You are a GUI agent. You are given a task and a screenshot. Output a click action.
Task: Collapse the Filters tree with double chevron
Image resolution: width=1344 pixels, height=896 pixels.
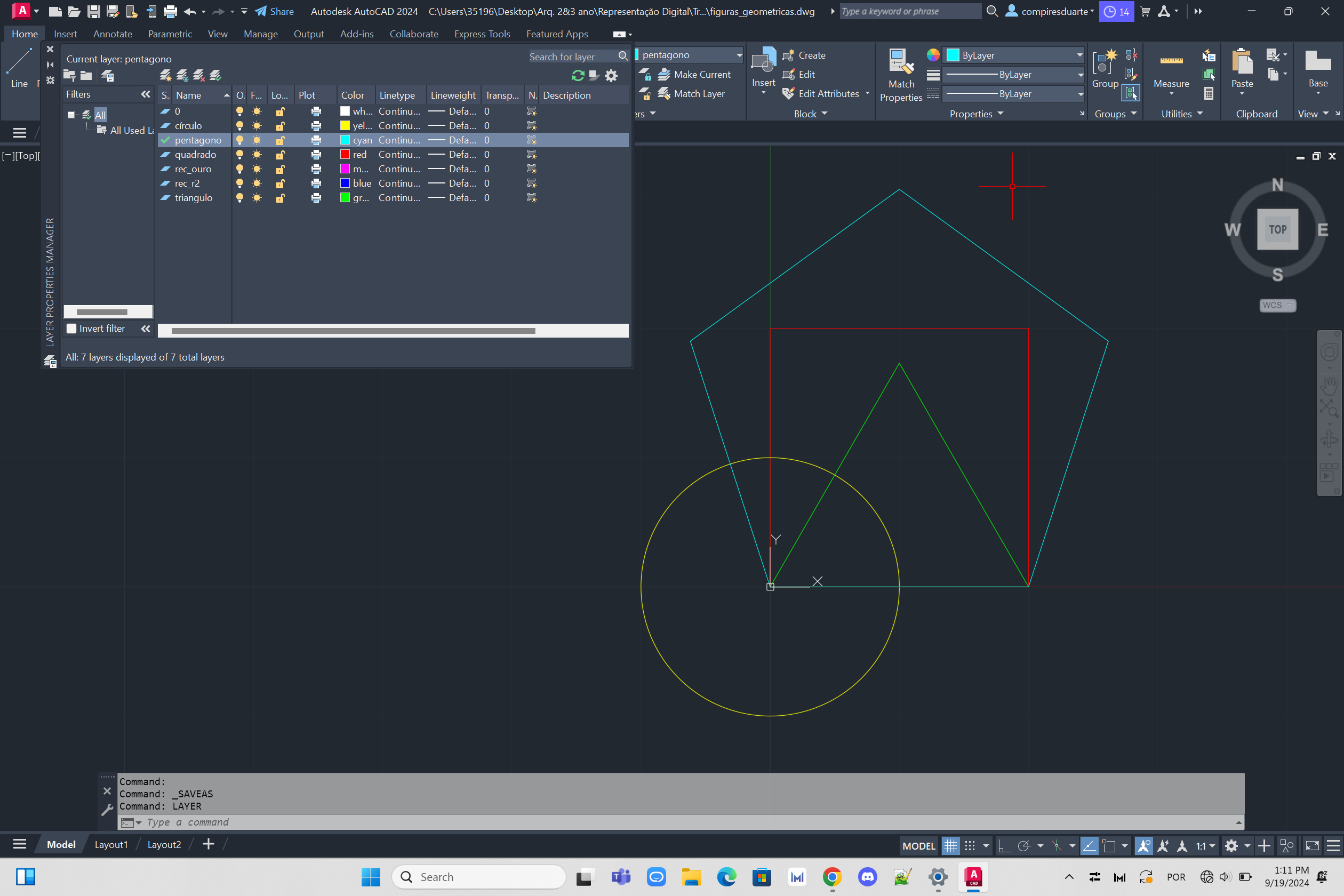click(x=145, y=94)
